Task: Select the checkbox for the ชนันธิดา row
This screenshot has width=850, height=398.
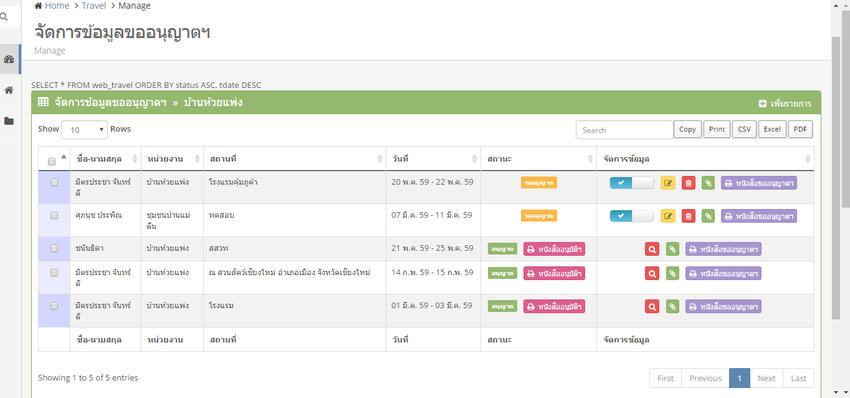Action: (x=54, y=248)
